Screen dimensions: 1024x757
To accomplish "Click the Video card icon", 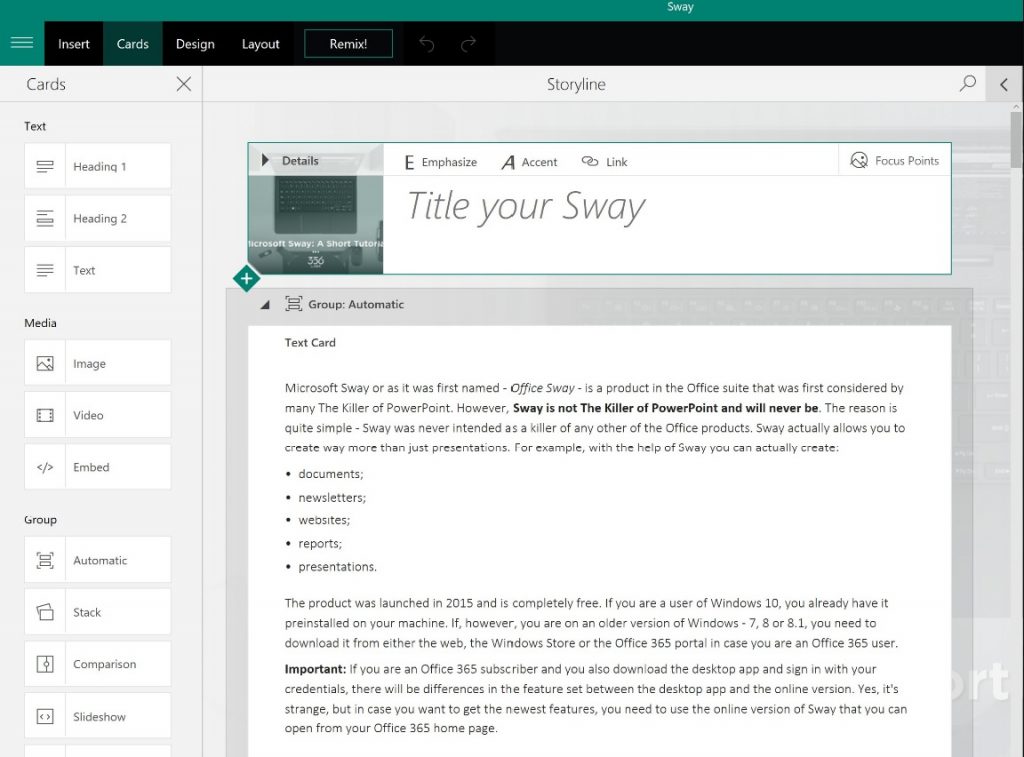I will pos(45,415).
